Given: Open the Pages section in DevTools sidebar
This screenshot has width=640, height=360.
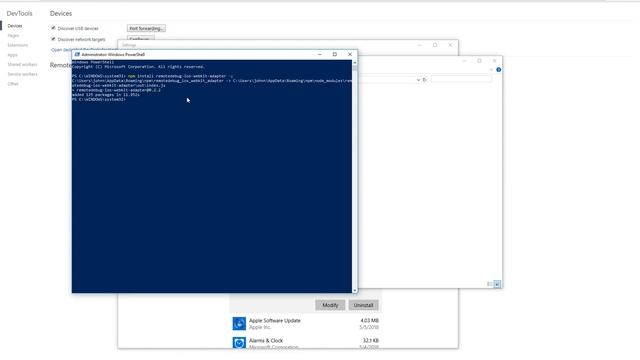Looking at the screenshot, I should (x=13, y=36).
